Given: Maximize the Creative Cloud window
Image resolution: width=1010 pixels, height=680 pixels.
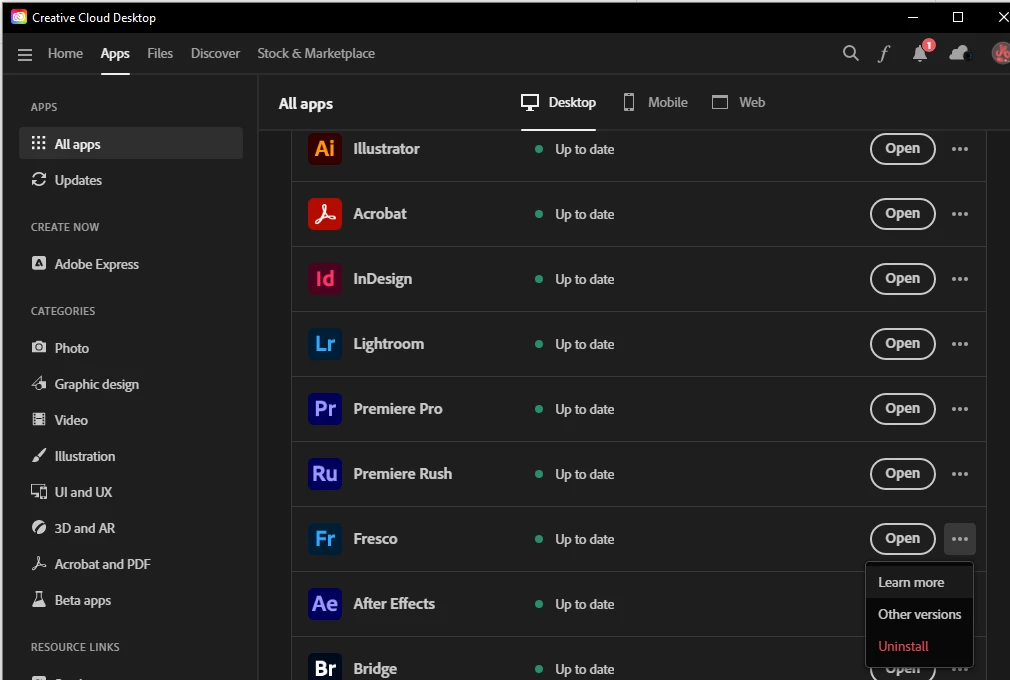Looking at the screenshot, I should 958,17.
